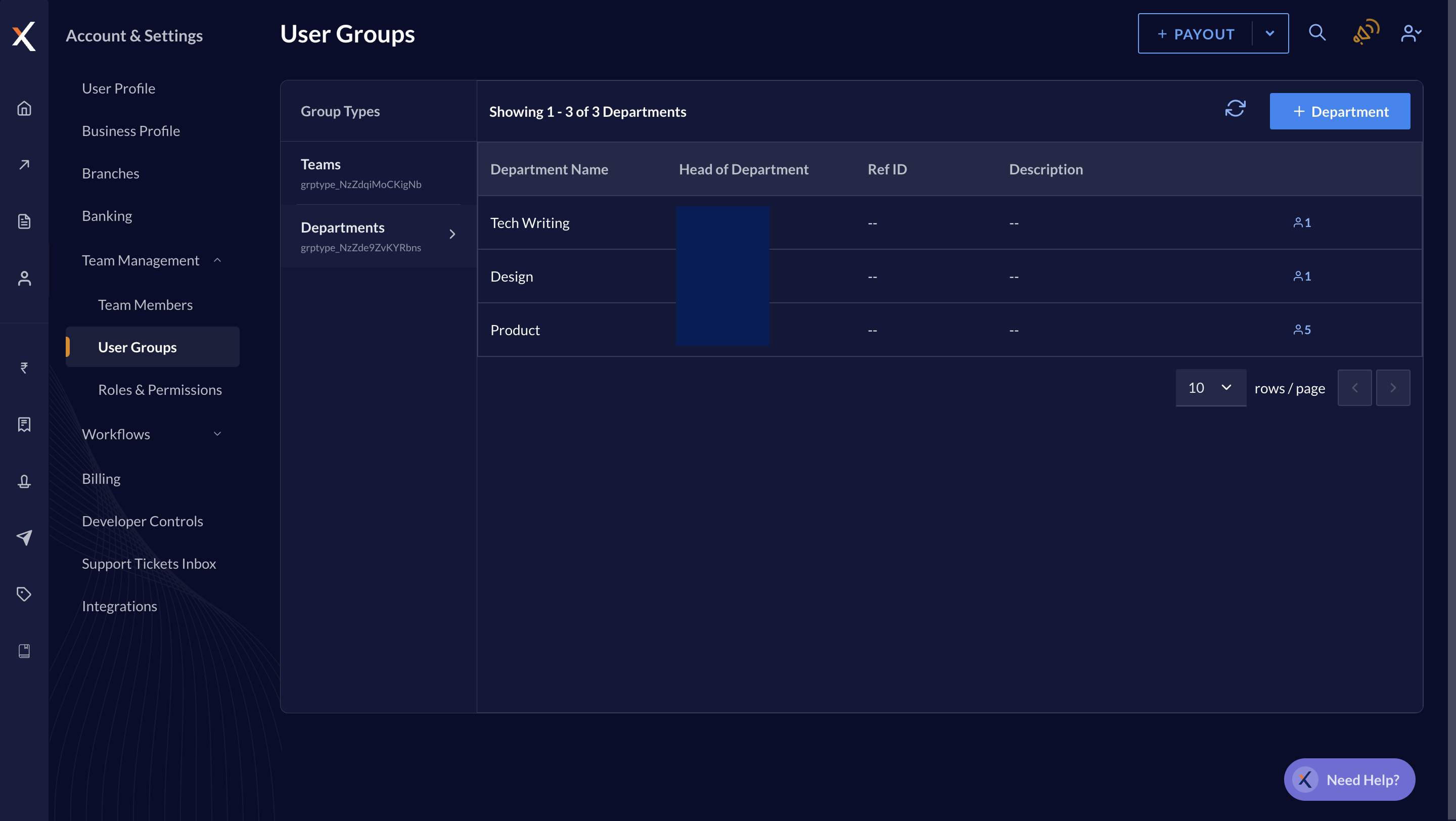Click the next page navigation arrow
The image size is (1456, 821).
[1393, 387]
